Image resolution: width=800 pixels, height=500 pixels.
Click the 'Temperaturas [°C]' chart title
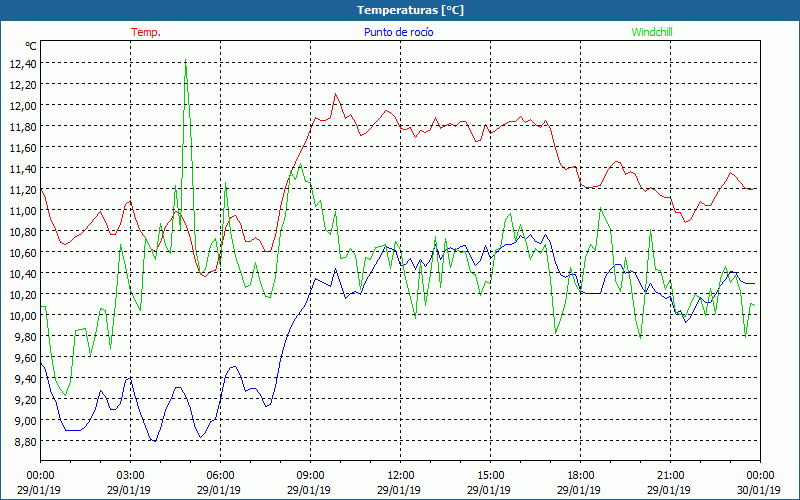410,10
